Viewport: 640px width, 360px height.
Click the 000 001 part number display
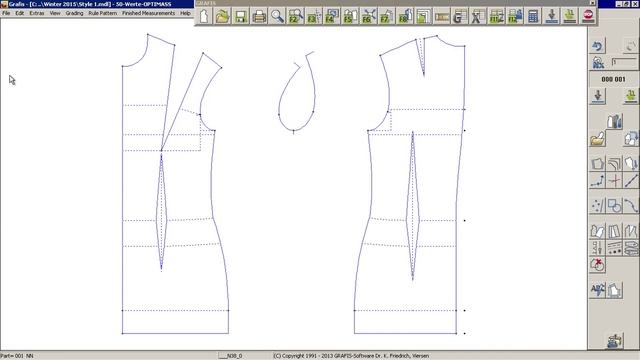pyautogui.click(x=613, y=79)
